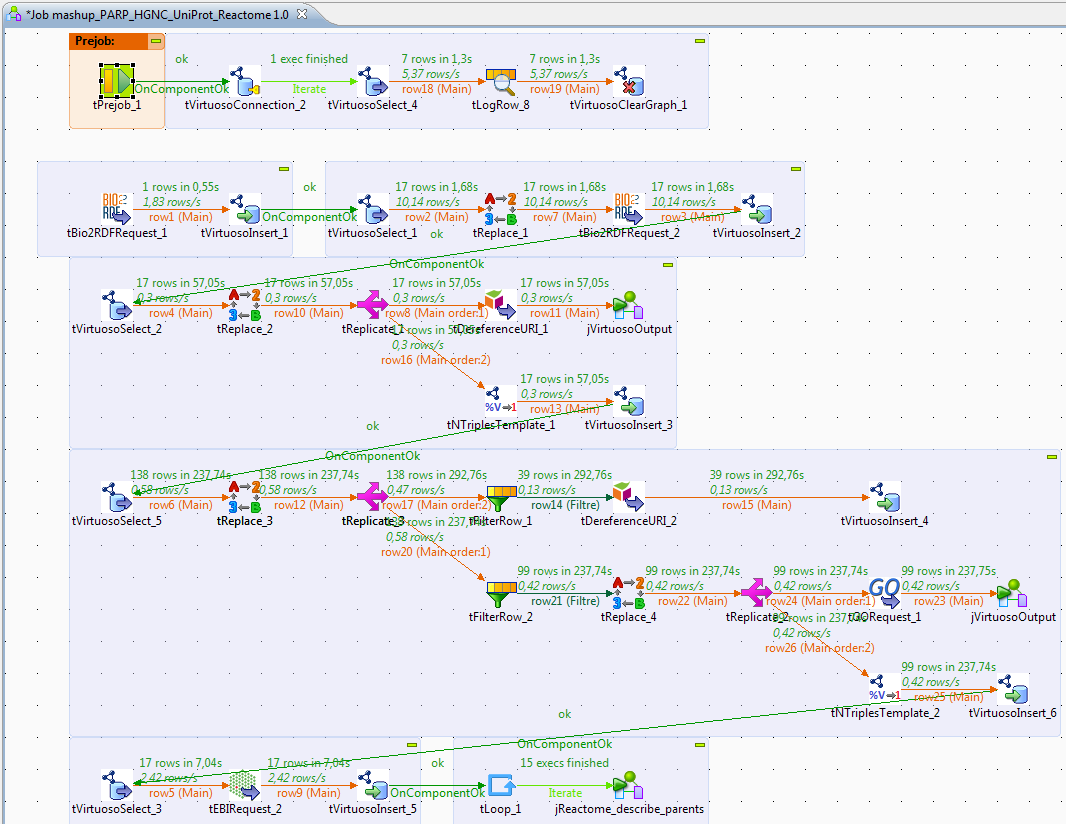Click the tVirtuosoClearGraph_1 component icon
Image resolution: width=1066 pixels, height=824 pixels.
(x=629, y=81)
